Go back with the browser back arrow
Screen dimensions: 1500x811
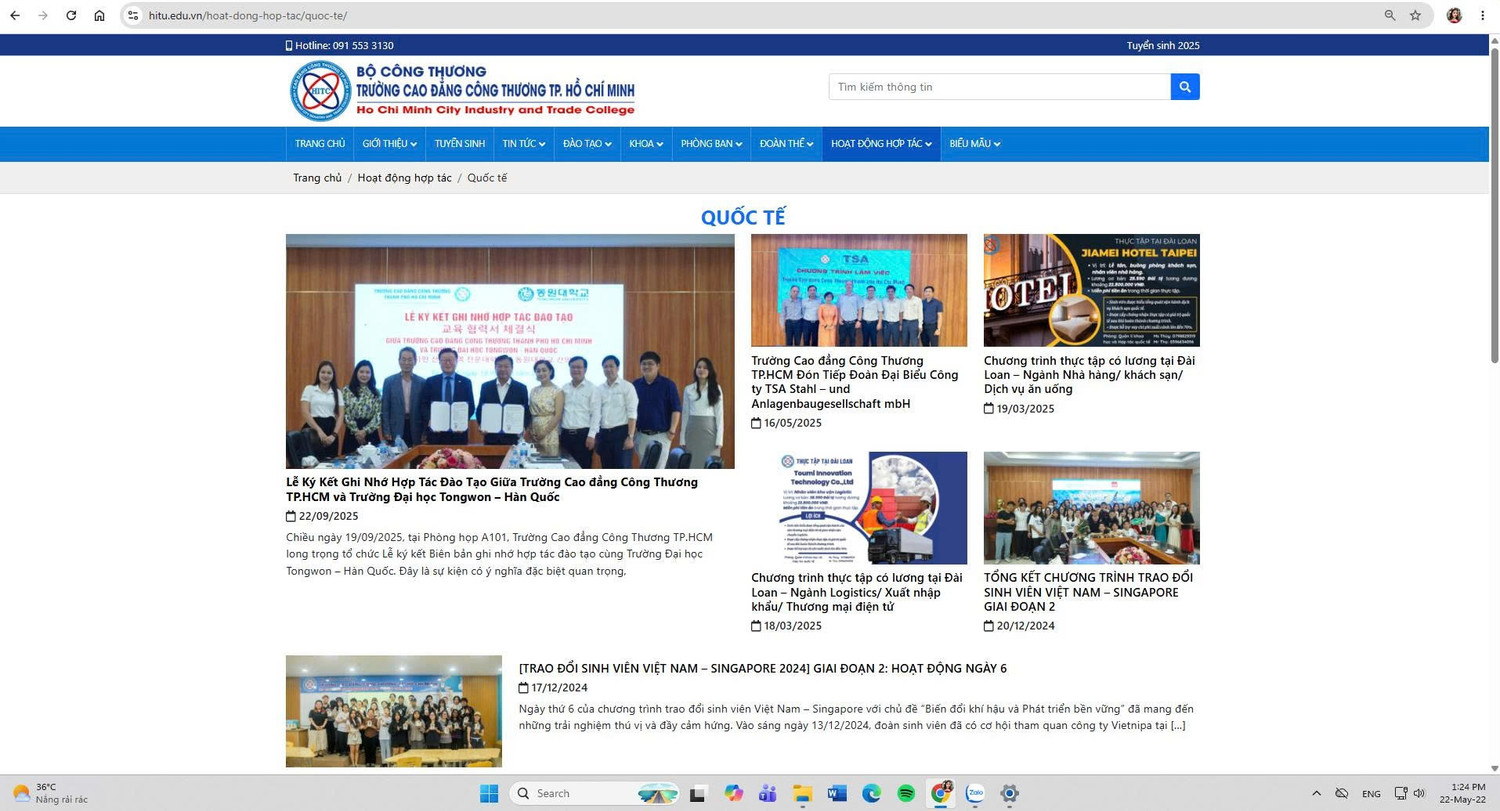pos(15,15)
